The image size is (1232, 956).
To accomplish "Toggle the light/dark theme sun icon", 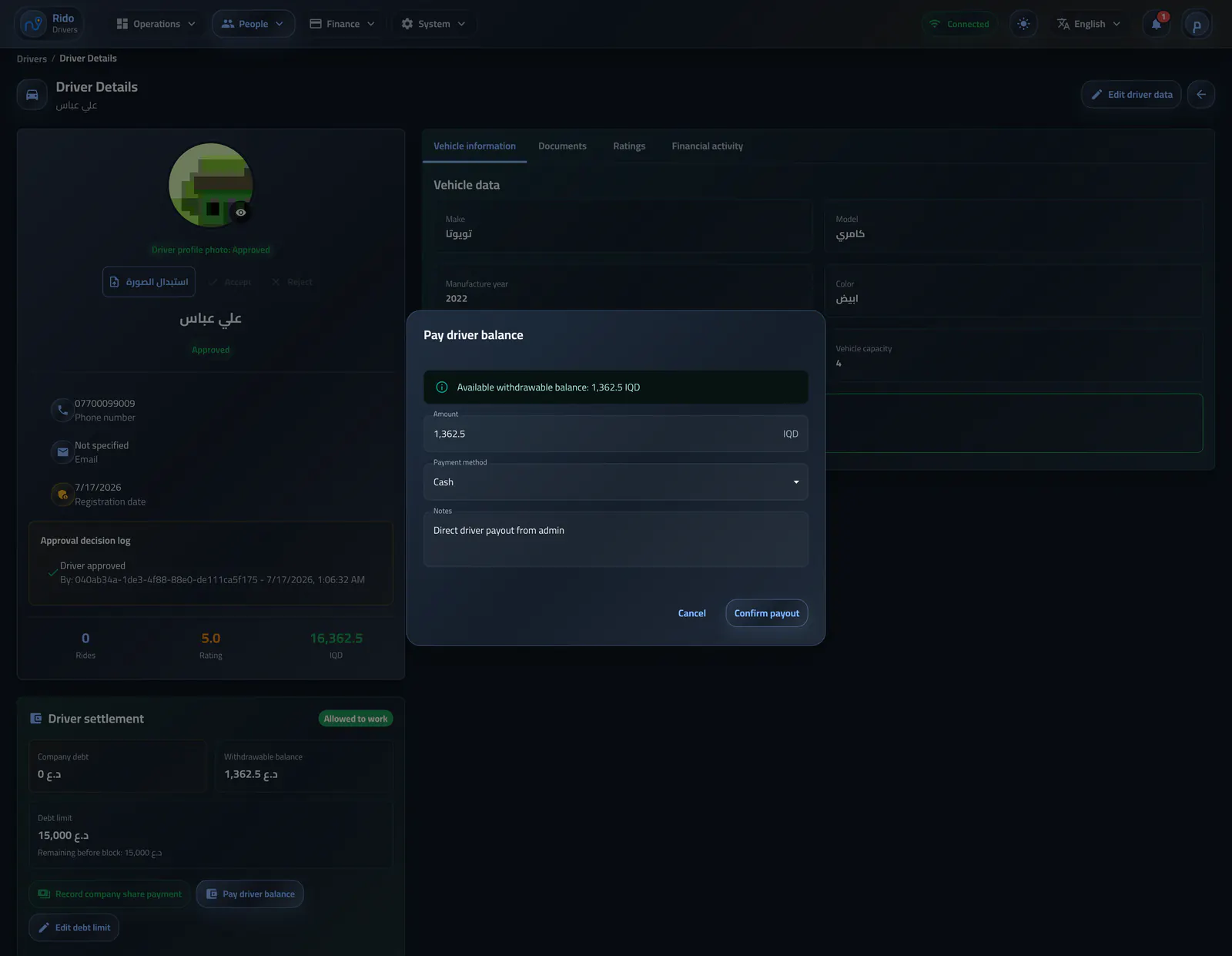I will click(1023, 24).
